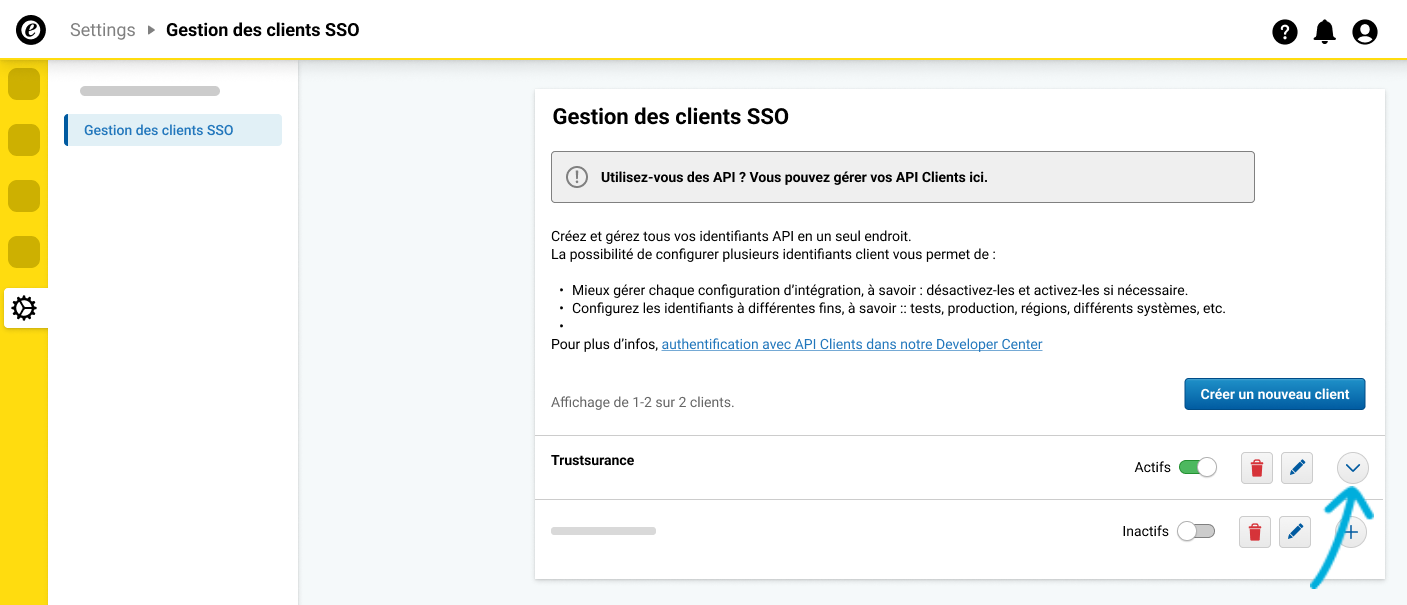Image resolution: width=1407 pixels, height=605 pixels.
Task: Expand the inactive client with plus button
Action: pyautogui.click(x=1351, y=532)
